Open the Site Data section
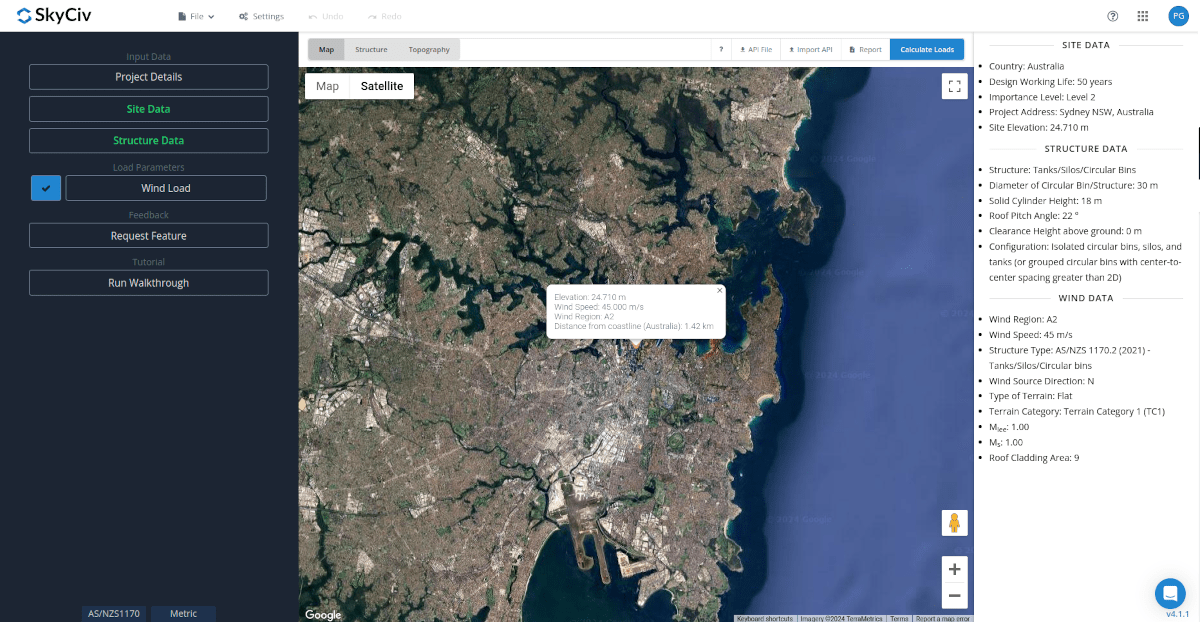The image size is (1200, 622). 148,109
